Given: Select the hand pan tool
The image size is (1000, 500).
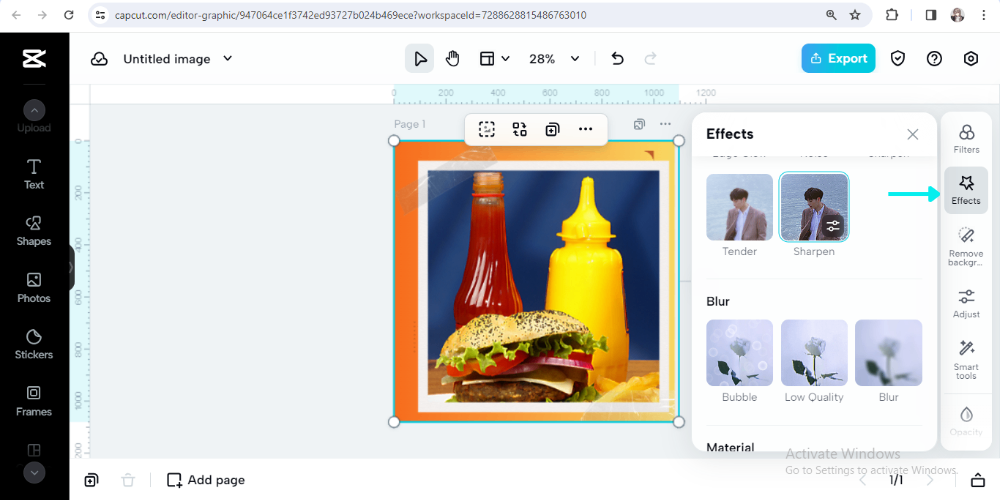Looking at the screenshot, I should 452,59.
